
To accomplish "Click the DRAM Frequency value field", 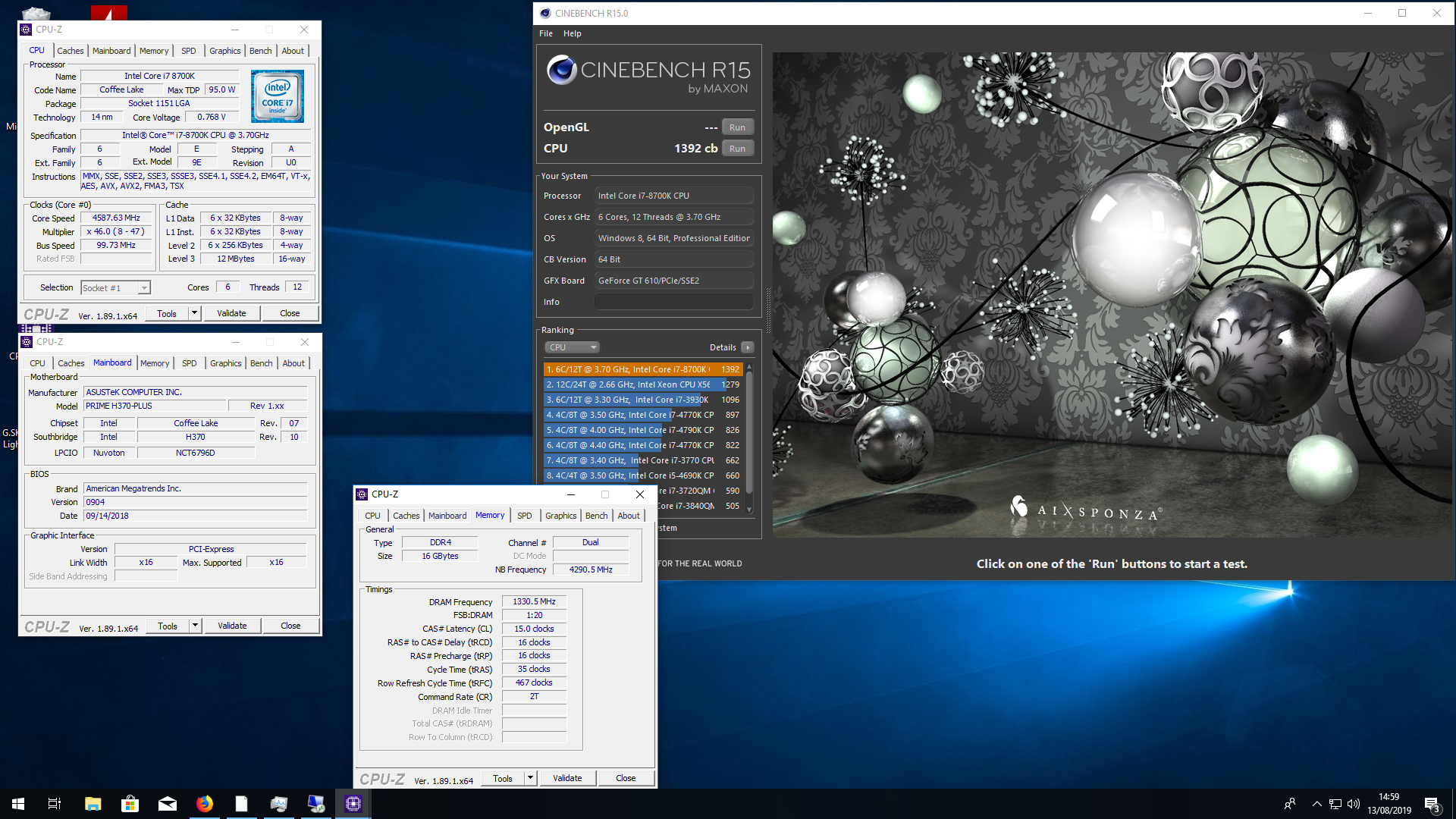I will click(x=534, y=602).
